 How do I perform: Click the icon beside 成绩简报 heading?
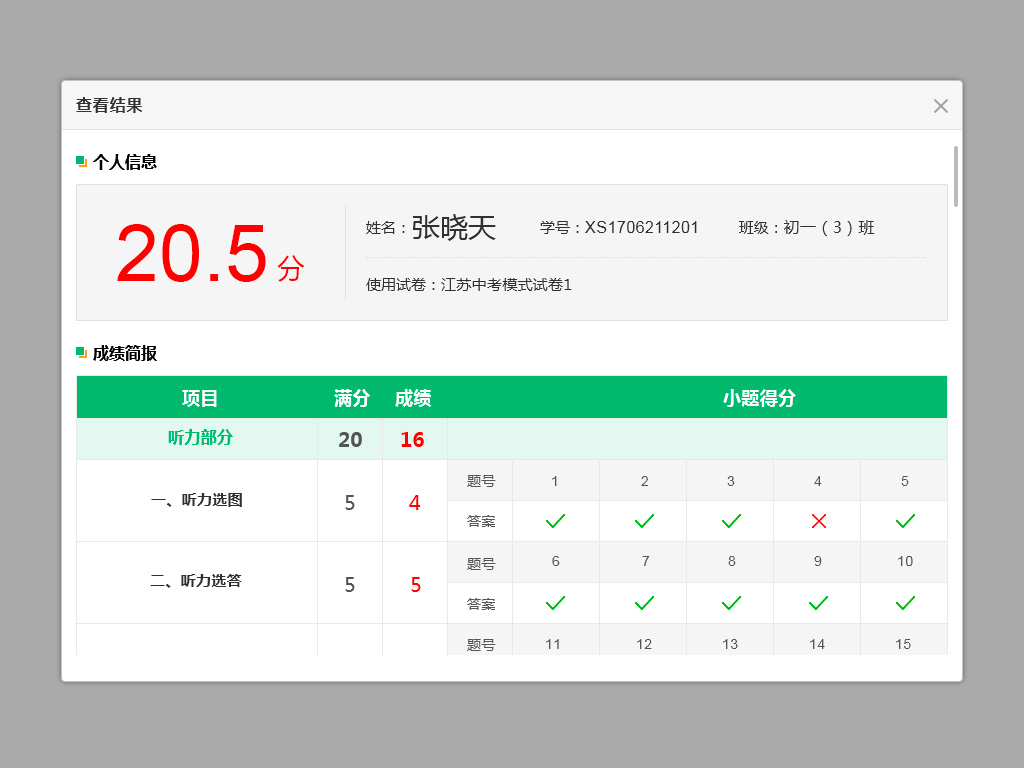tap(82, 353)
